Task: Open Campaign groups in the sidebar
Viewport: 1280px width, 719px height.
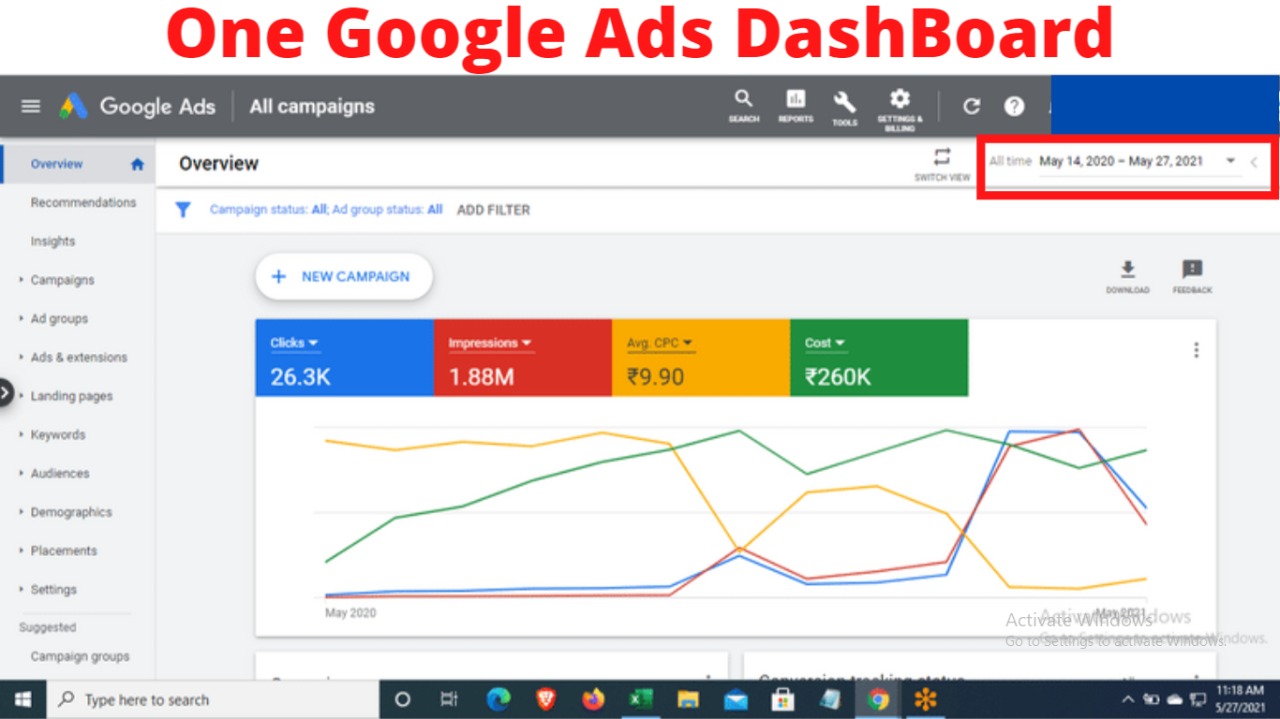Action: (x=80, y=657)
